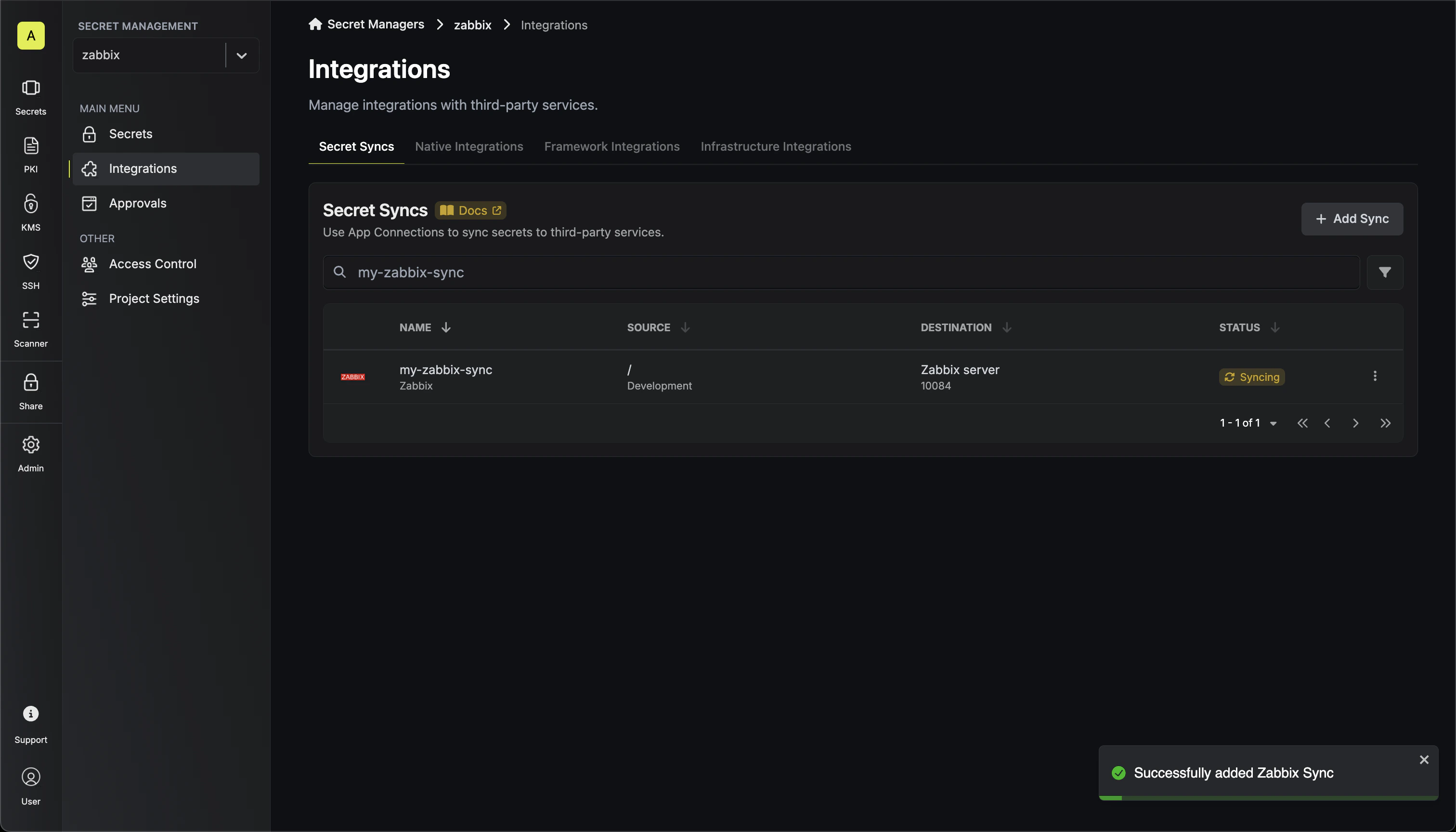Open Project Settings in the sidebar
This screenshot has width=1456, height=832.
(x=166, y=299)
